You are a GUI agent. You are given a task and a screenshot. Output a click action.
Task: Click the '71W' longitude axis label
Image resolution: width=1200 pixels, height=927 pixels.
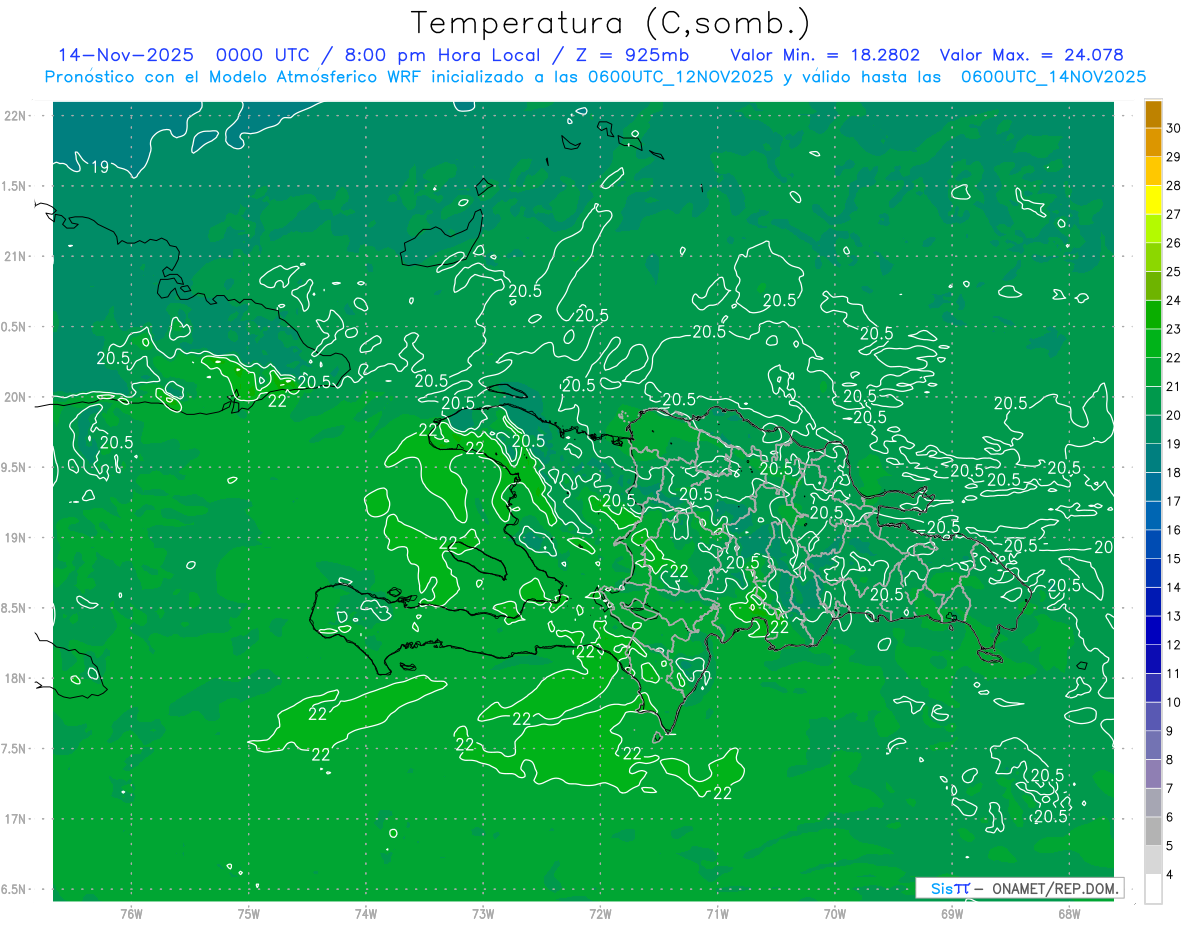(717, 914)
